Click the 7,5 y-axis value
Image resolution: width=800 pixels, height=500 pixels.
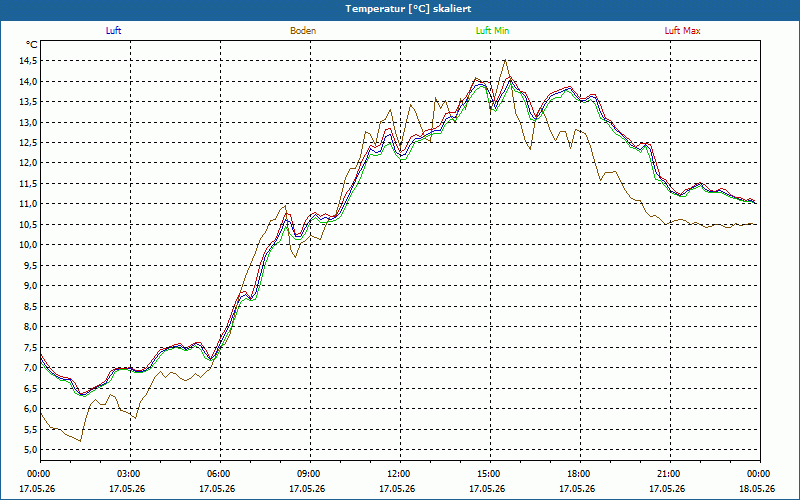[30, 347]
